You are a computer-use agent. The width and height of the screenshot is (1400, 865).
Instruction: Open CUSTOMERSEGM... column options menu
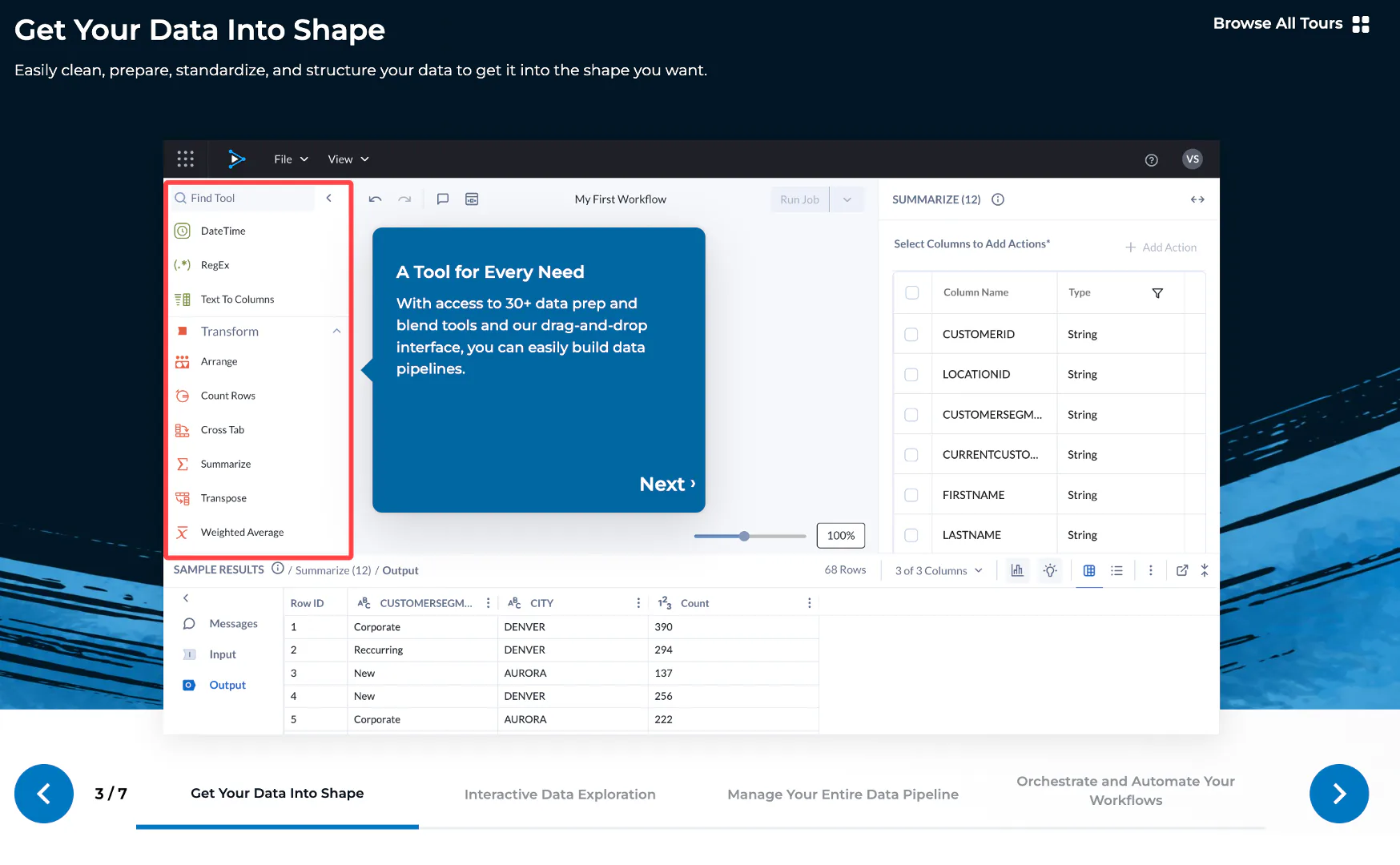(488, 603)
